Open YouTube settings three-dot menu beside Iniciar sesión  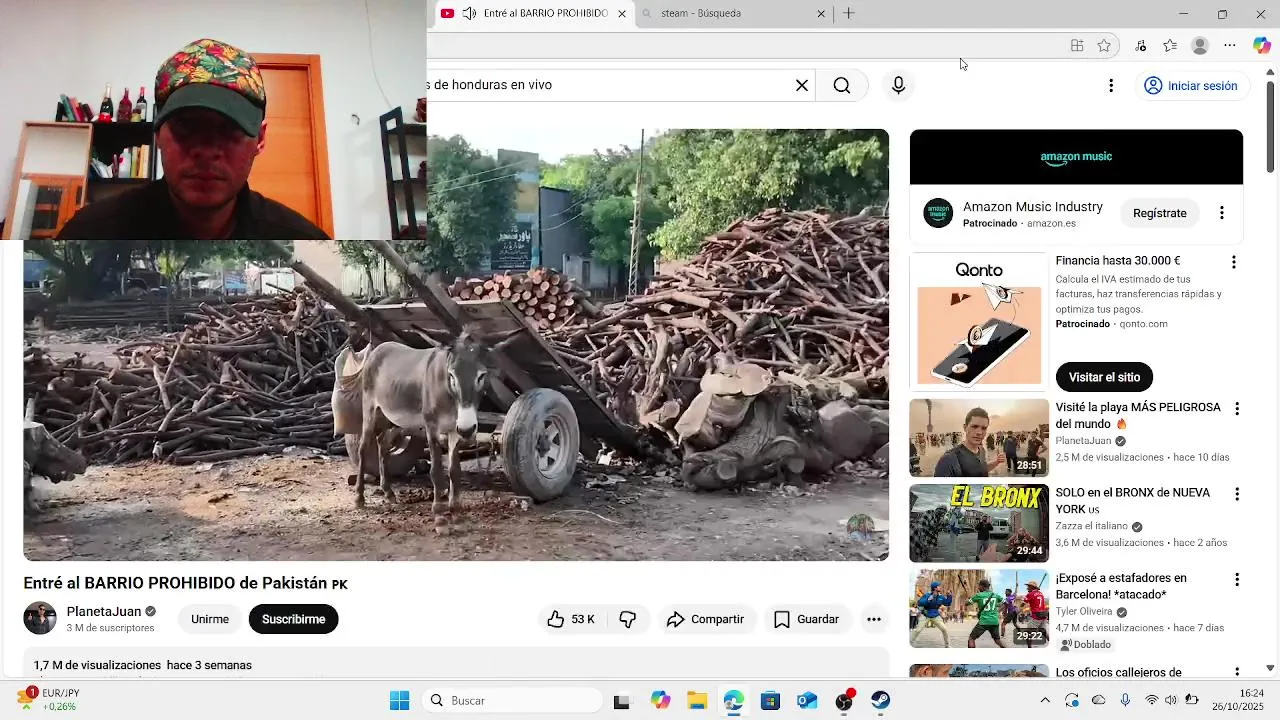[1110, 86]
